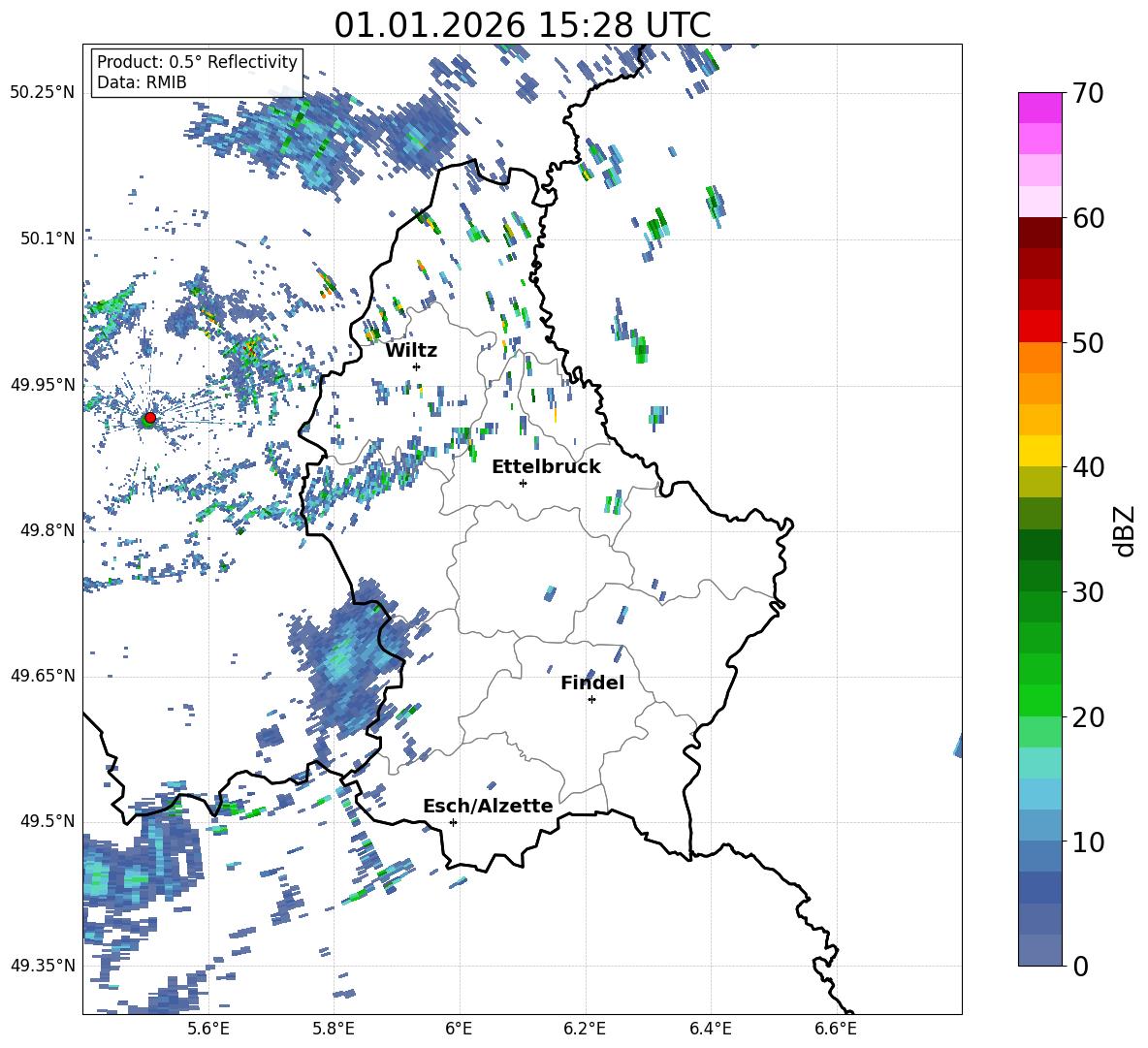
Task: Click the yellow colorbar swatch at 40
Action: click(x=1040, y=451)
